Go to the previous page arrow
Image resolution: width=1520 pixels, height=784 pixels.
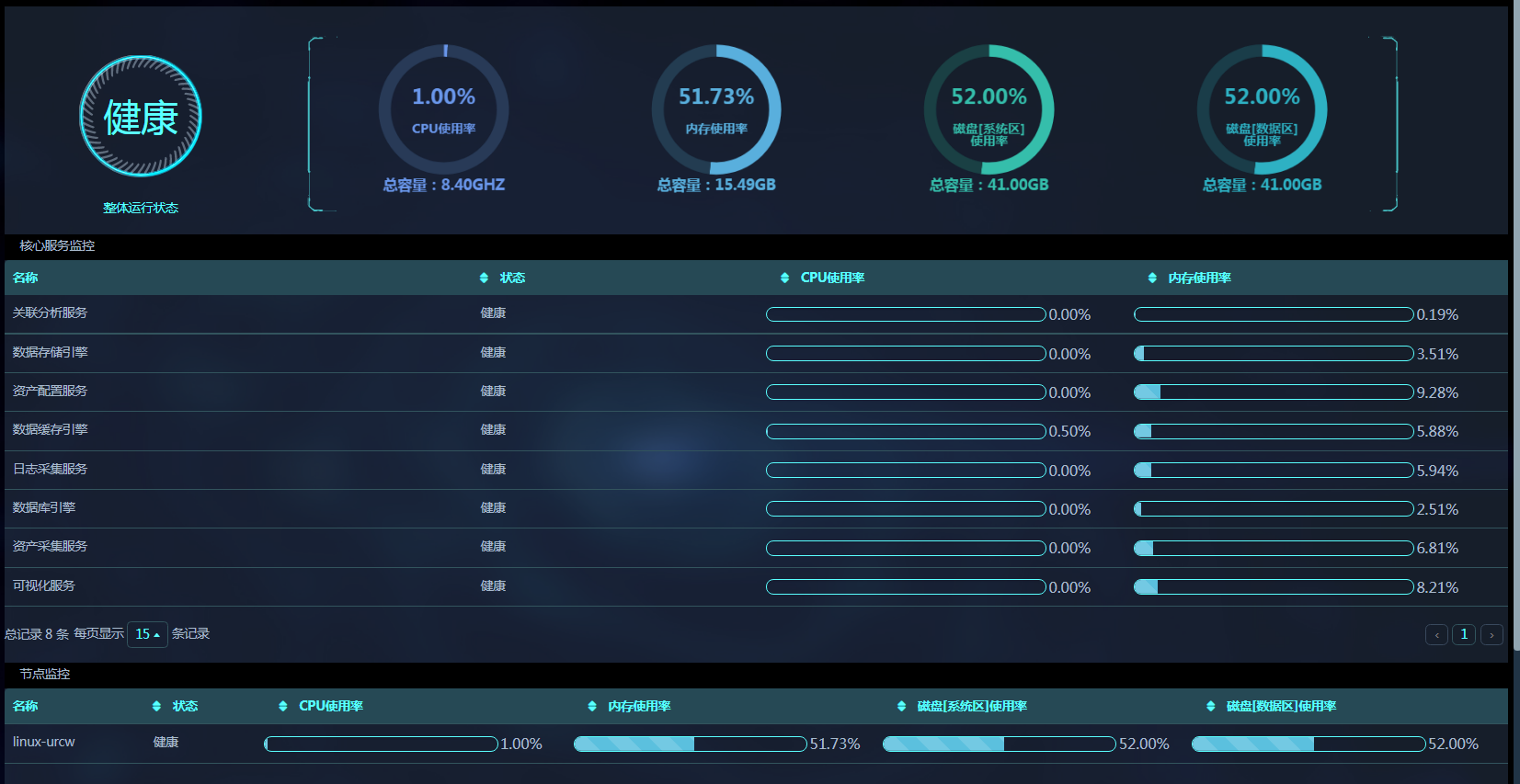pyautogui.click(x=1436, y=634)
